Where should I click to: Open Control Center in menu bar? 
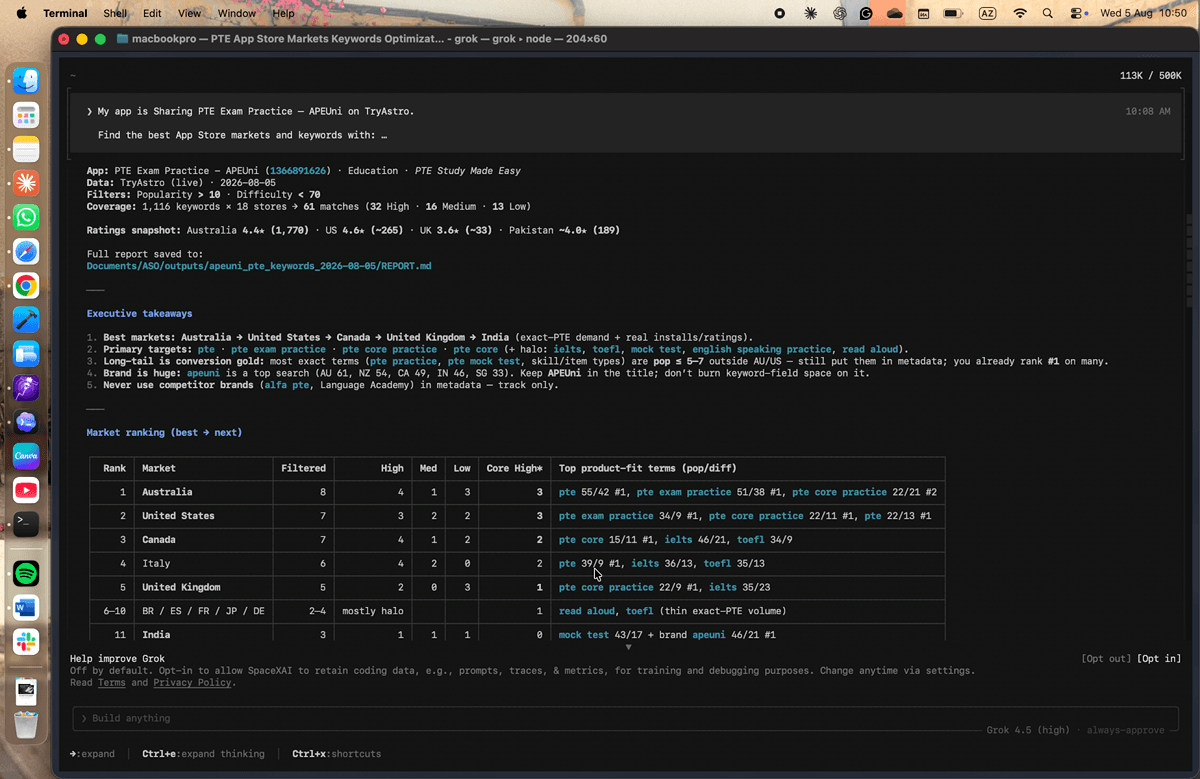click(1077, 13)
